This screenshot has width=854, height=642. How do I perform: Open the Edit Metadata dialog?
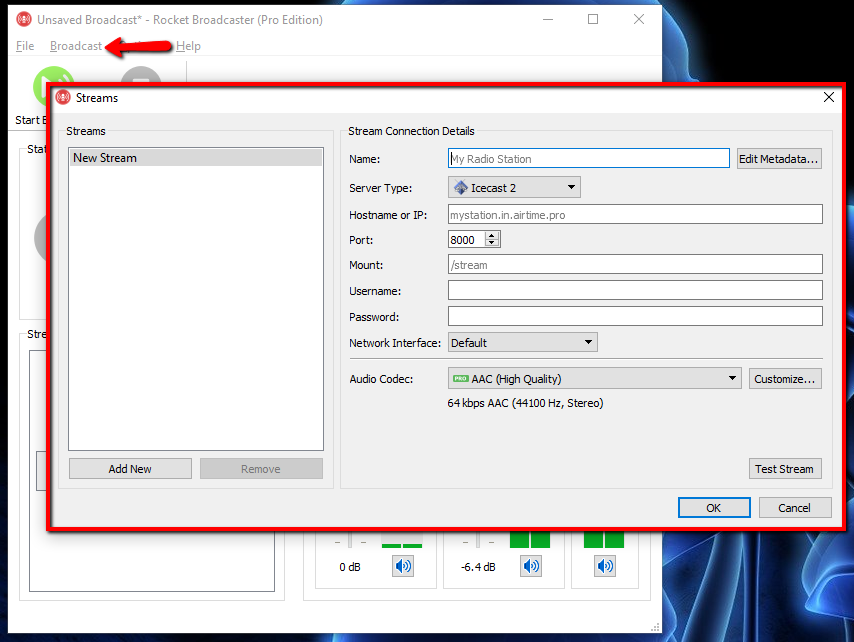point(779,158)
